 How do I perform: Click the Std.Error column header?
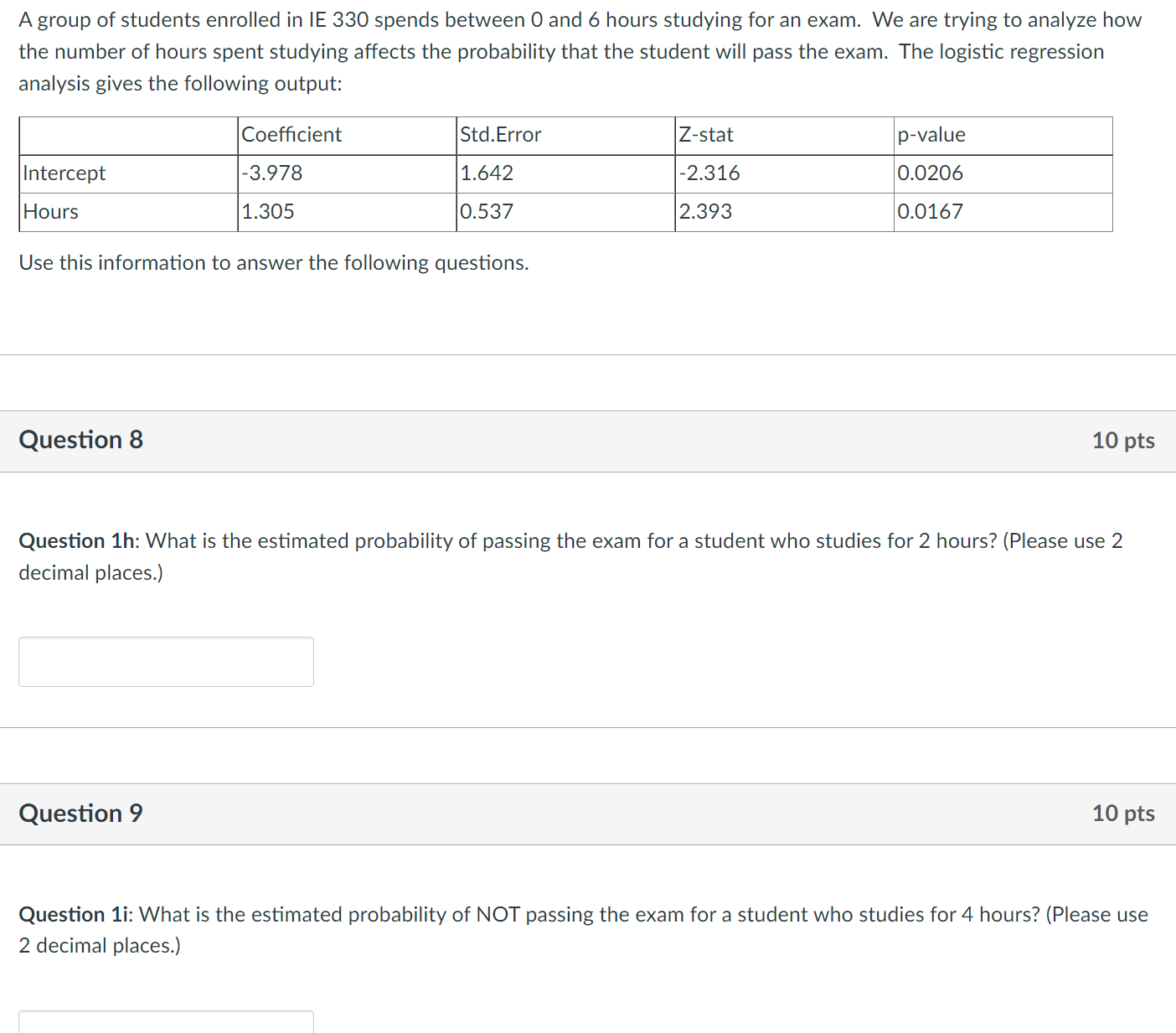pos(500,134)
